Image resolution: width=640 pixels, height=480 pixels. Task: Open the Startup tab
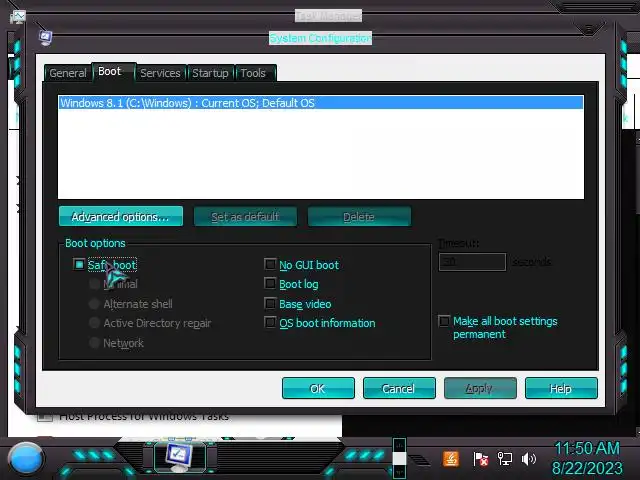210,73
